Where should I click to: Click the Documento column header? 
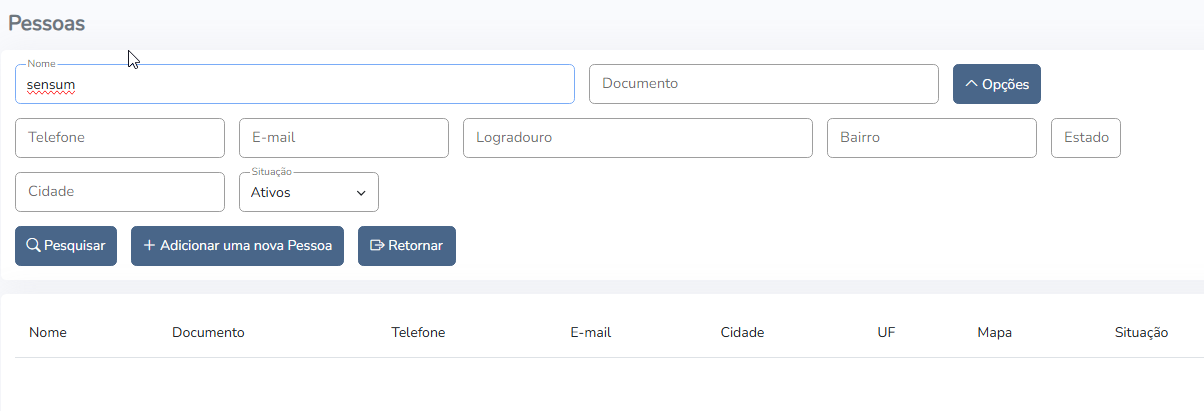point(208,333)
